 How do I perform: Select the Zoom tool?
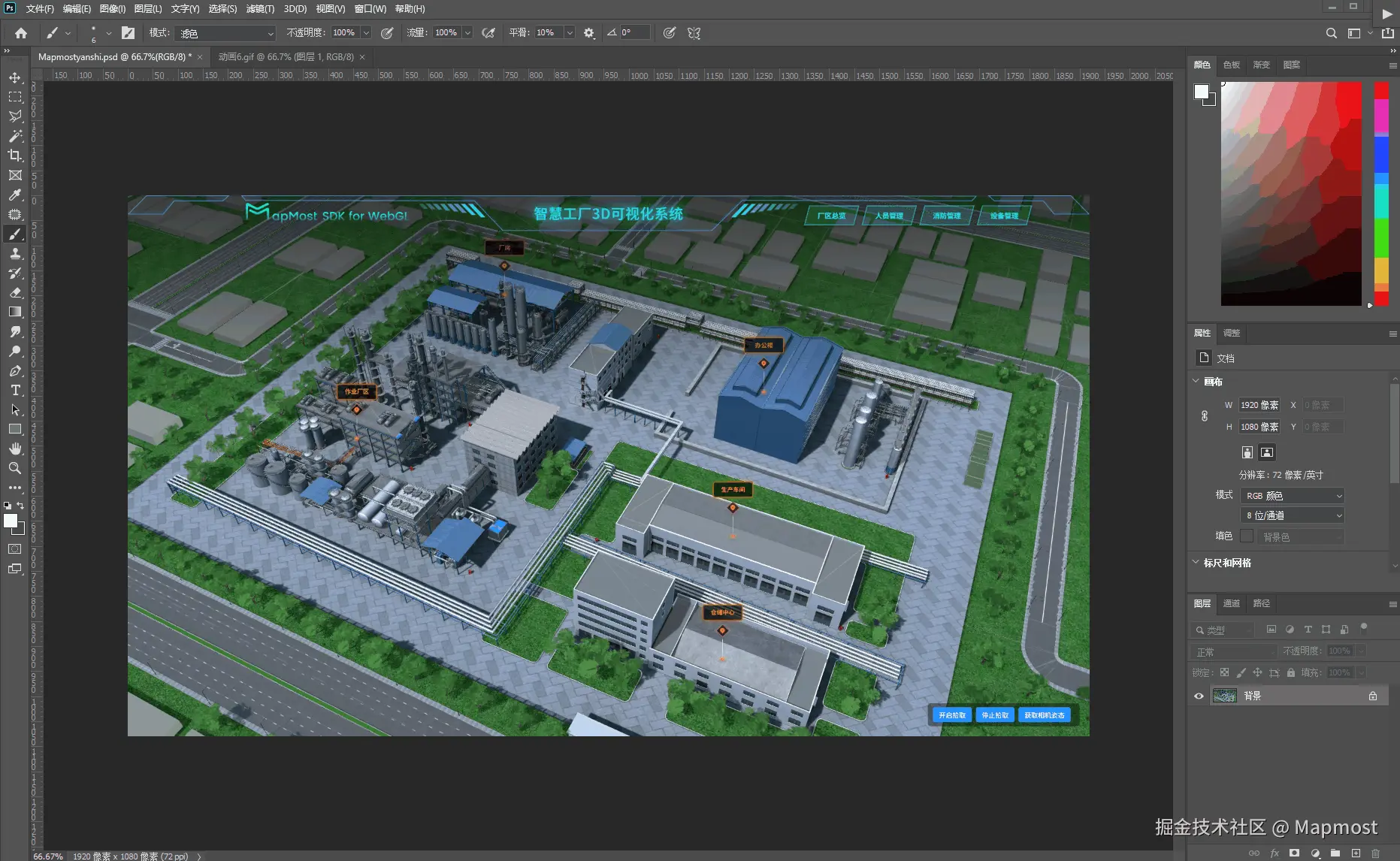click(x=15, y=468)
